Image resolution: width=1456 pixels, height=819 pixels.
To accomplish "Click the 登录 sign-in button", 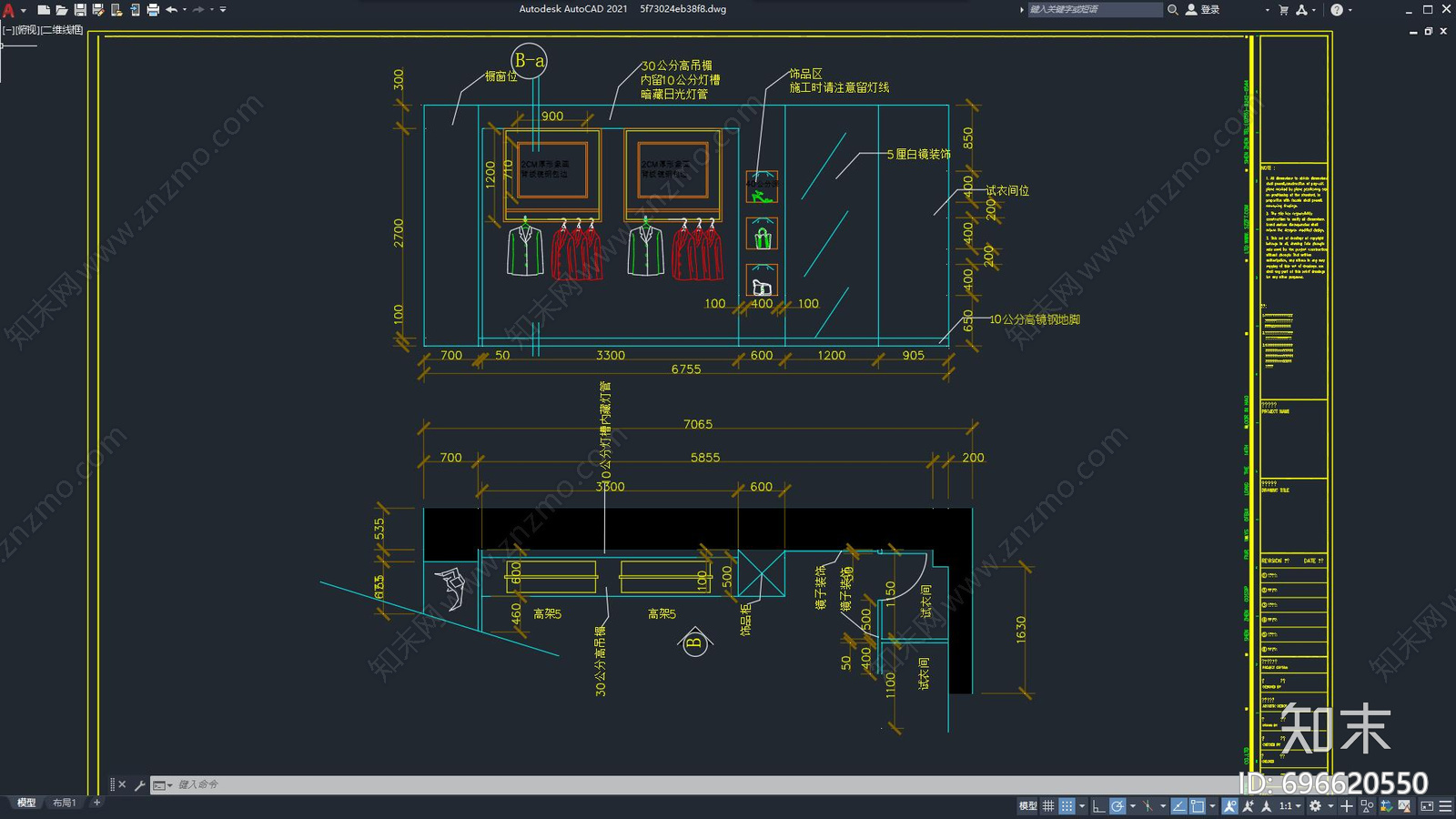I will click(x=1202, y=10).
